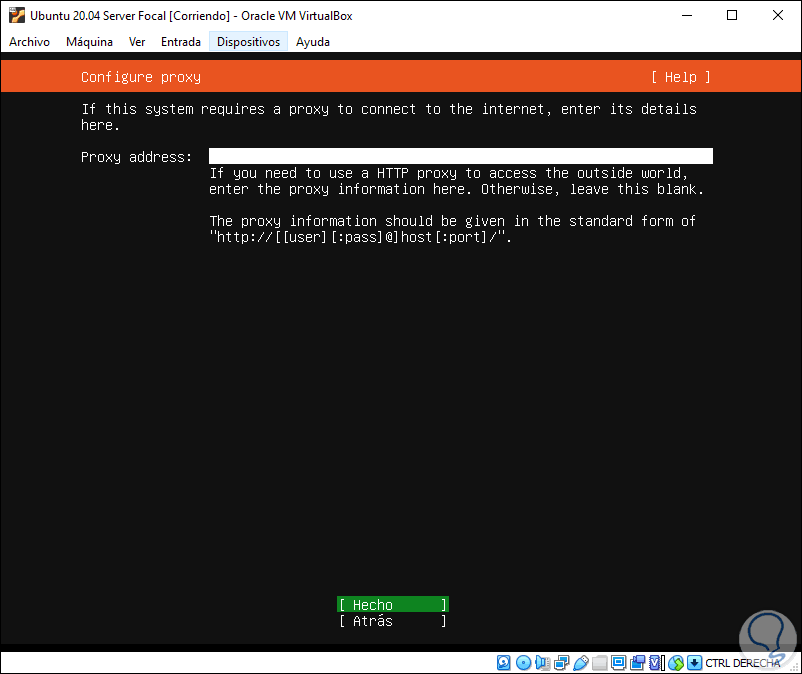Click the keyboard capture arrow icon
The height and width of the screenshot is (674, 802).
pos(694,663)
